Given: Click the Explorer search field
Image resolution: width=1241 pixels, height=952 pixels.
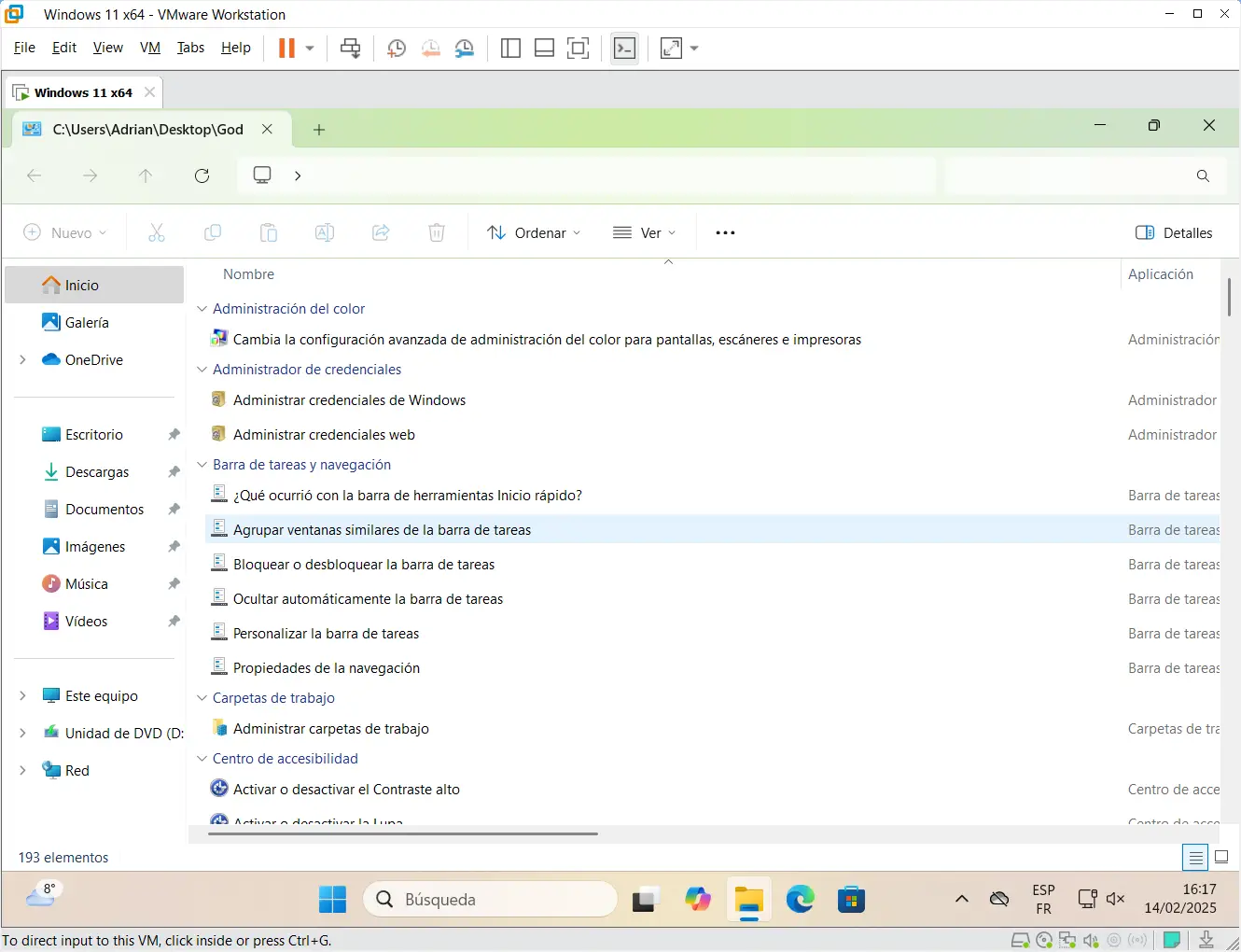Looking at the screenshot, I should pos(1087,175).
